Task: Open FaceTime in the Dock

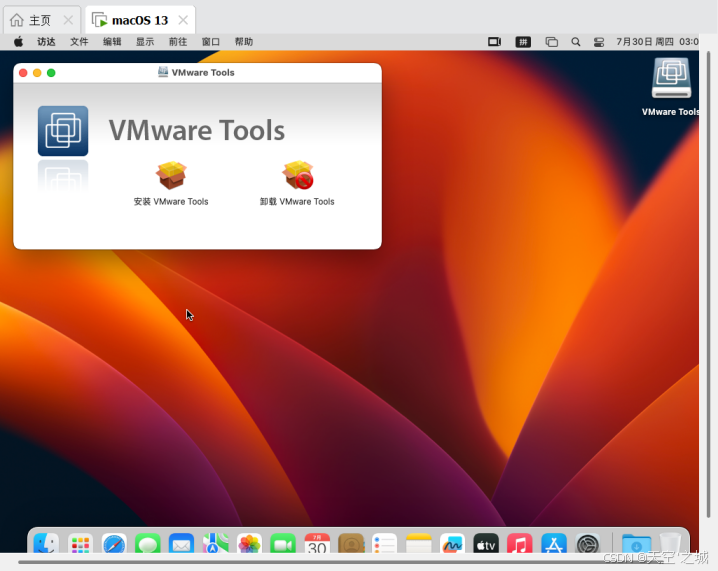Action: coord(283,544)
